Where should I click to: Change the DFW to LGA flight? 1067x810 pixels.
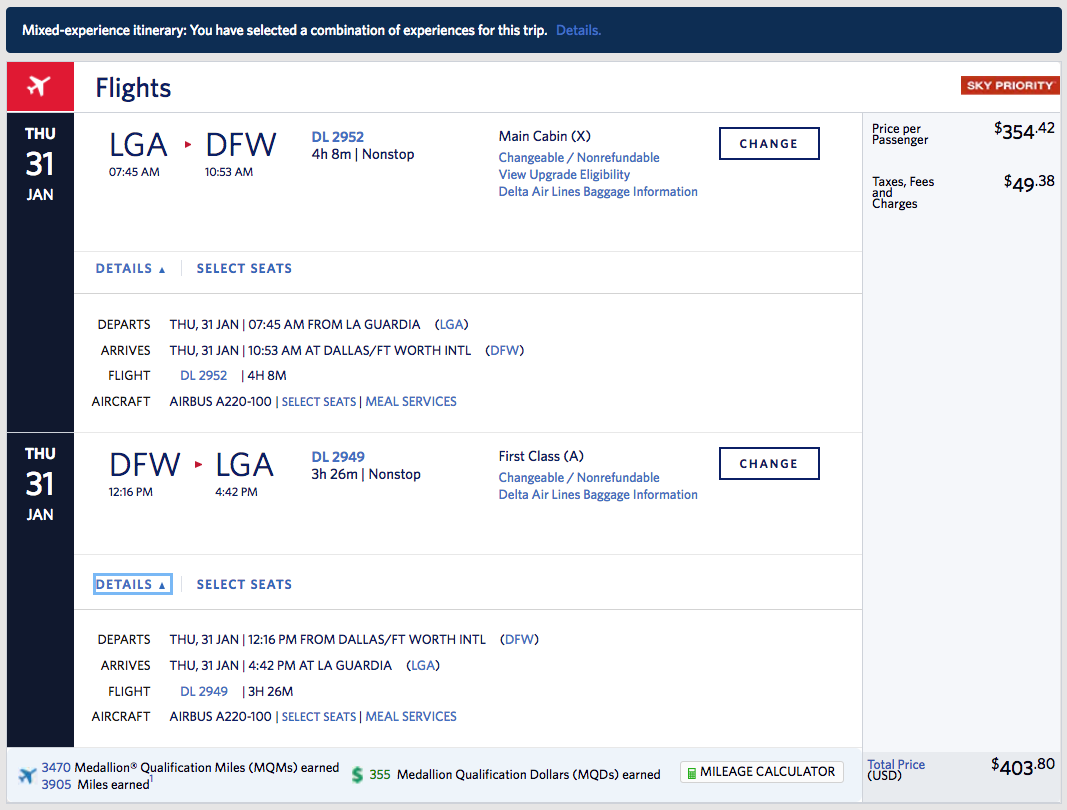click(769, 464)
